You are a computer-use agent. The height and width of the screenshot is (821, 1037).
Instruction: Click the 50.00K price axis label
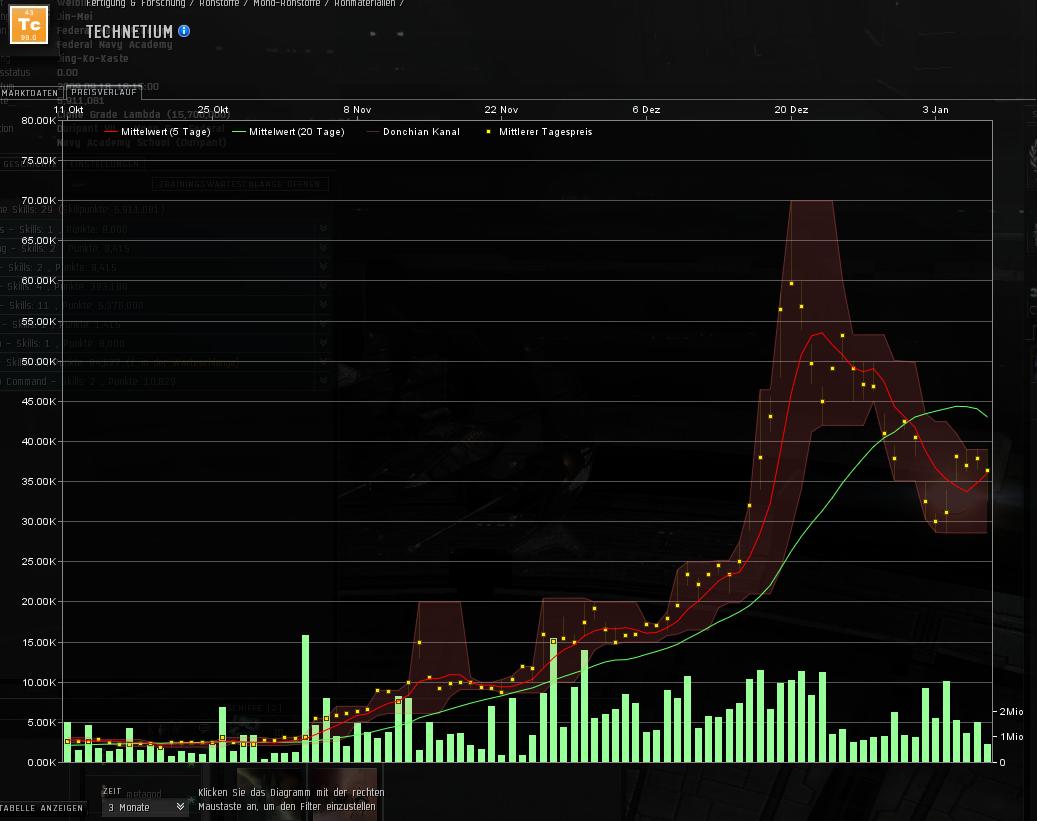pyautogui.click(x=39, y=361)
